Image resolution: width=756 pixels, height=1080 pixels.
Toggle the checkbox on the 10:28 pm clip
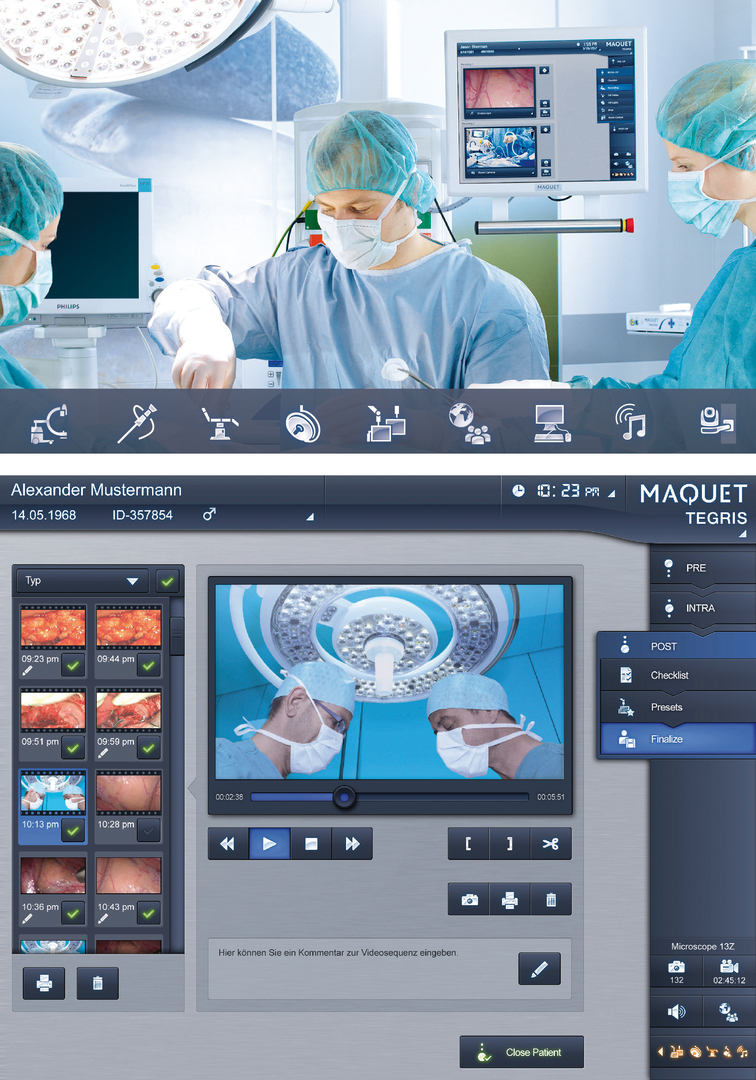click(148, 830)
